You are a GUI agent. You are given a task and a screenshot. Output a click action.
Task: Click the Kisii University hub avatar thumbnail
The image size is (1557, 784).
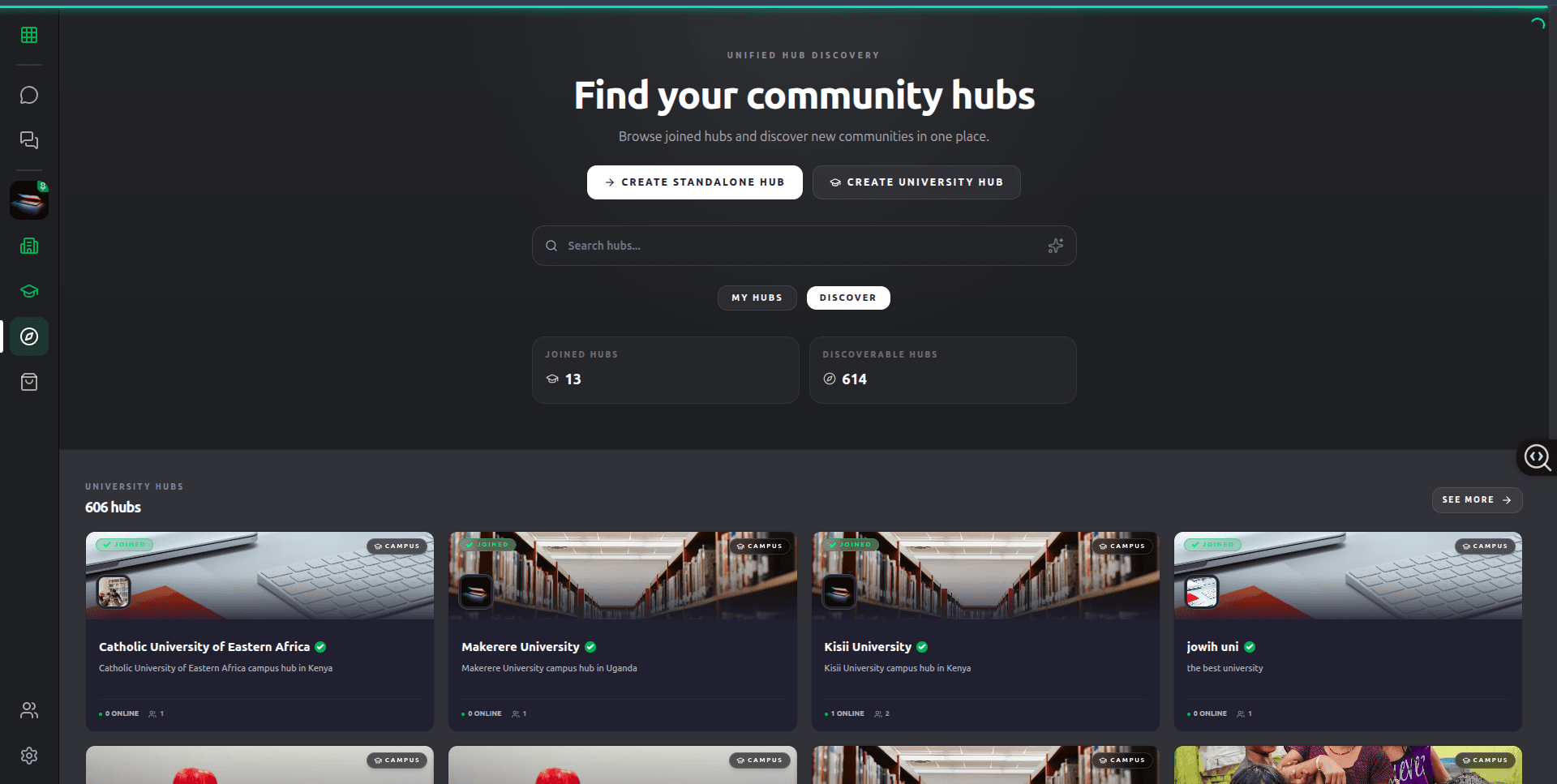click(x=839, y=592)
